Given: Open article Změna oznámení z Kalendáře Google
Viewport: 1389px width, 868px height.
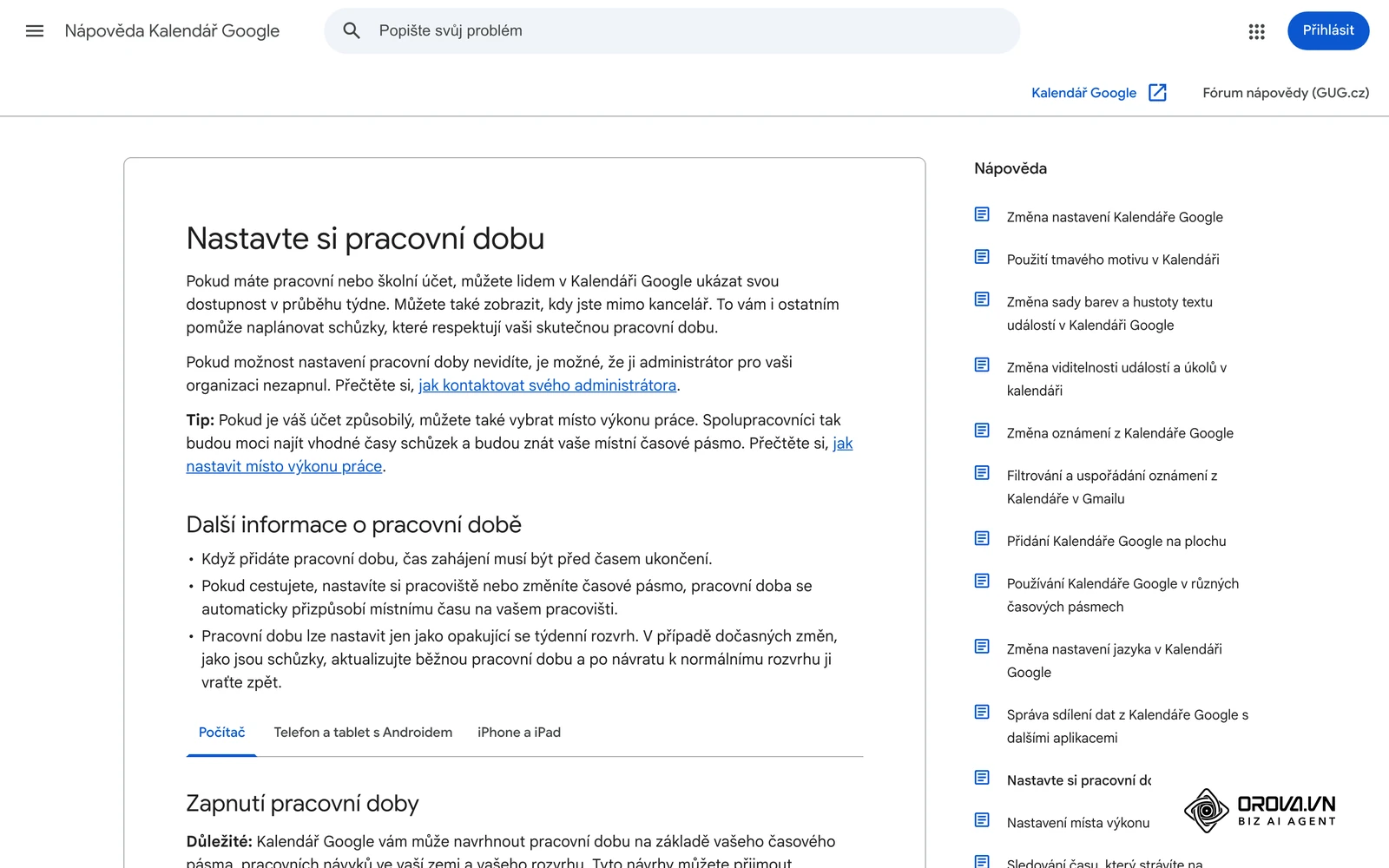Looking at the screenshot, I should point(1120,433).
